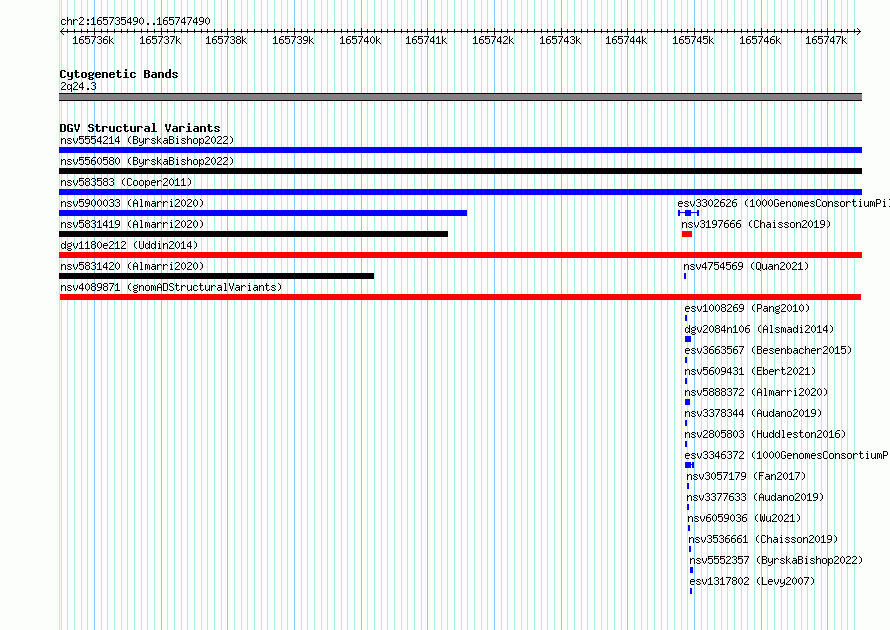The image size is (890, 630).
Task: Select the blue dgv2084n106 variant block
Action: 688,339
